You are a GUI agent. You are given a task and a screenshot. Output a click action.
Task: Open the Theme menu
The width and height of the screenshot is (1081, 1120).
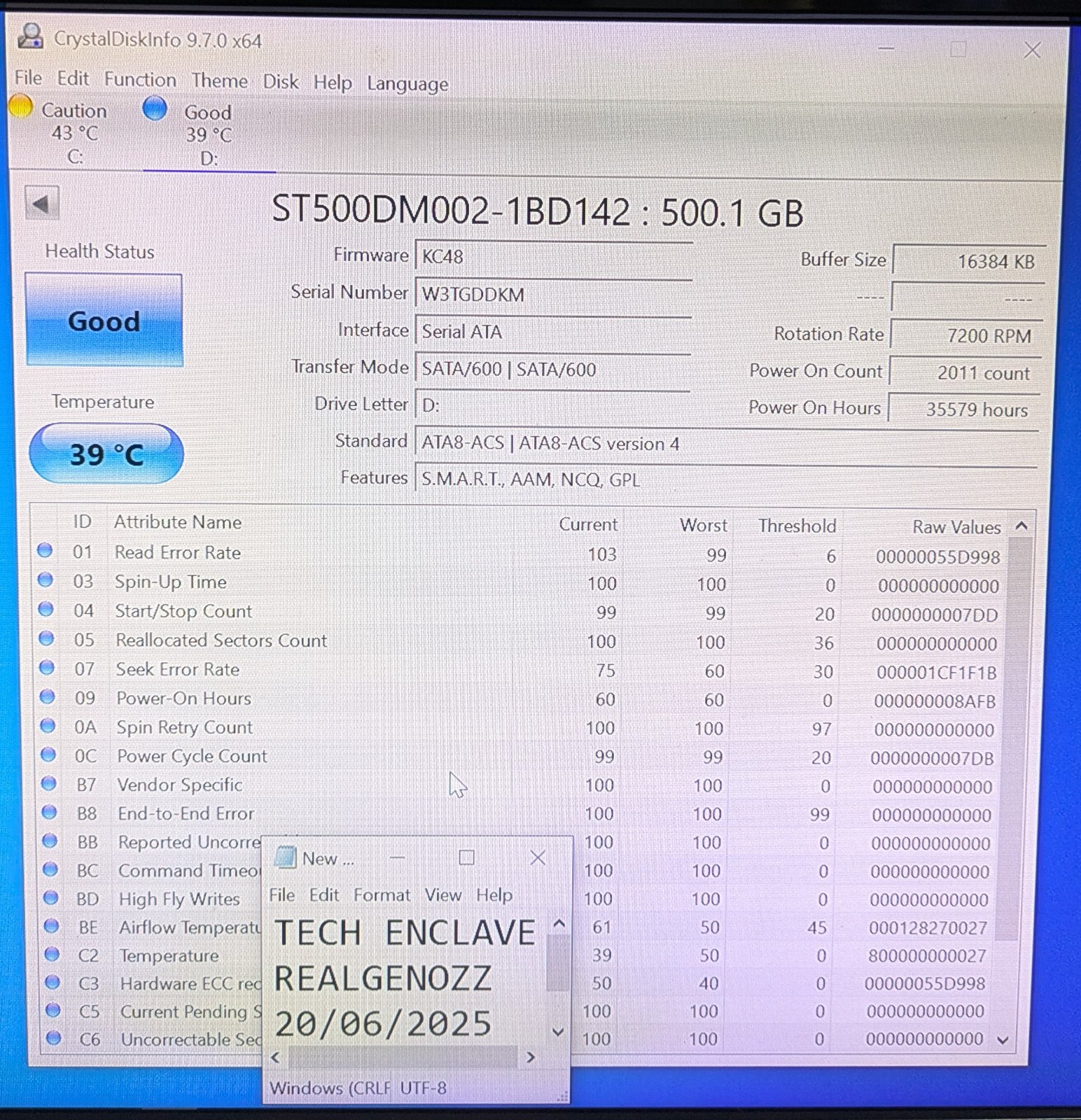(x=219, y=81)
